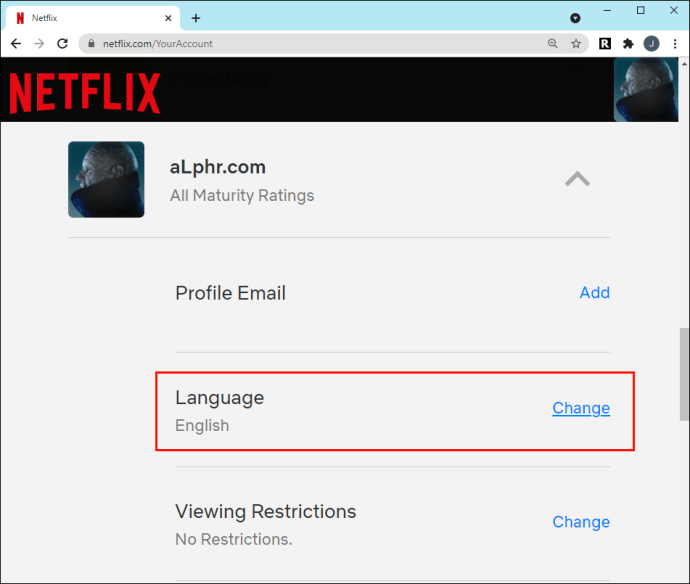
Task: Click the page vertical scrollbar thumb
Action: [x=684, y=374]
